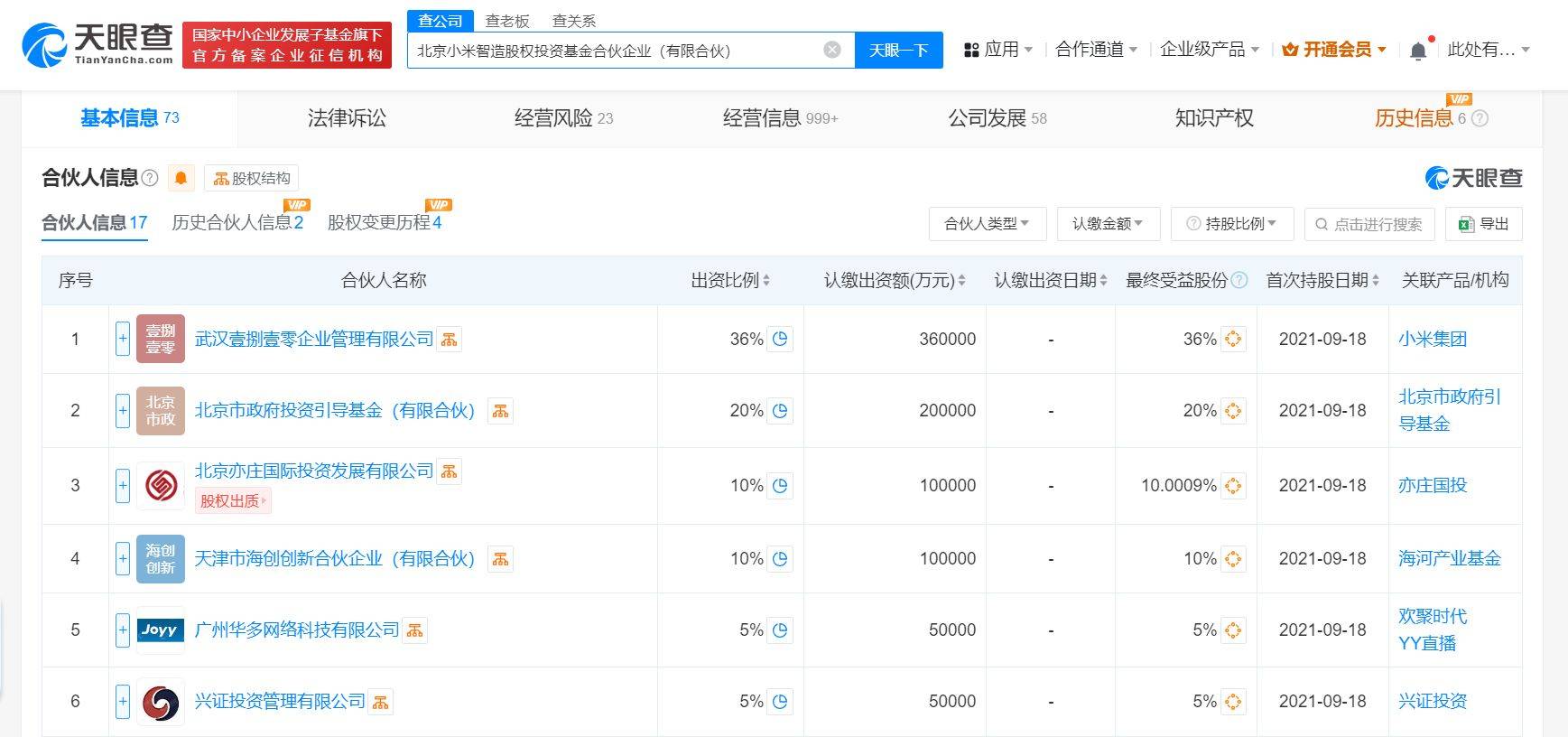
Task: Click the 天眼一下 search button
Action: coord(898,51)
